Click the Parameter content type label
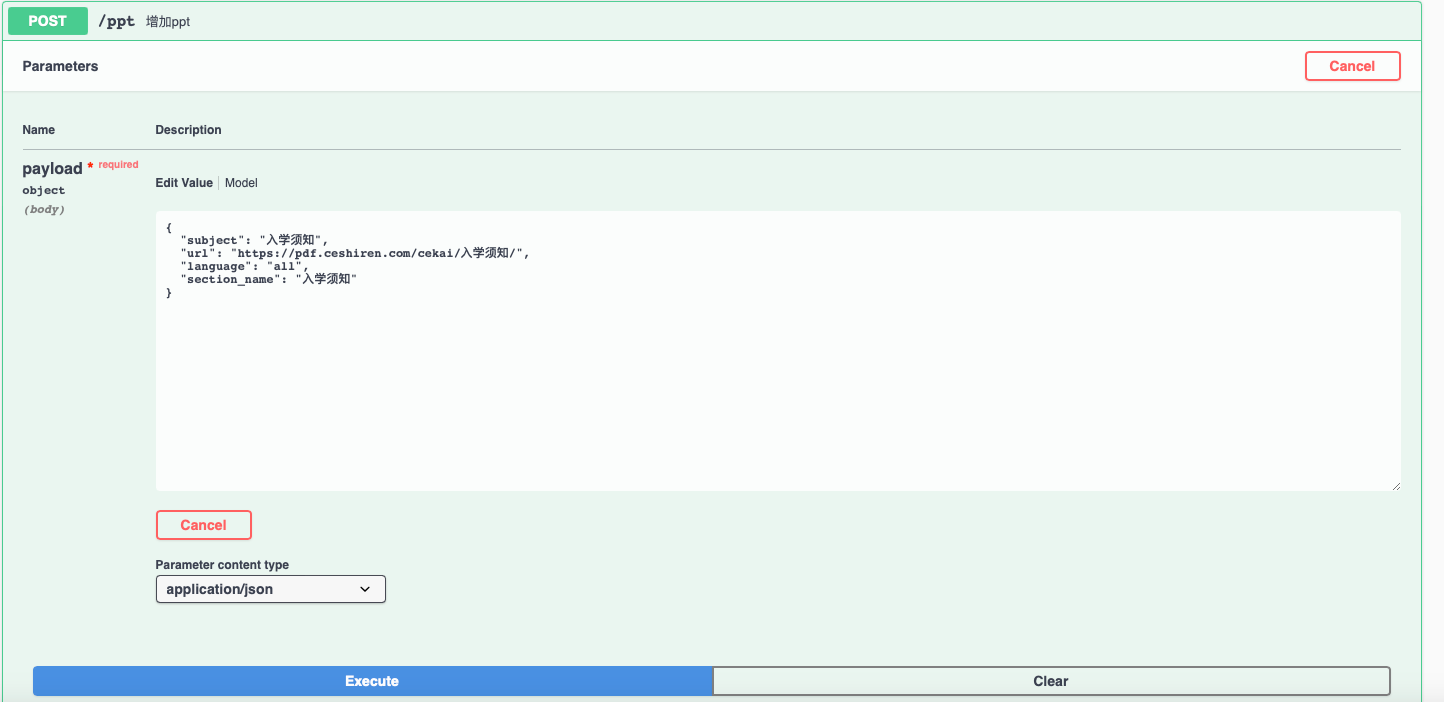The height and width of the screenshot is (702, 1444). pyautogui.click(x=222, y=565)
